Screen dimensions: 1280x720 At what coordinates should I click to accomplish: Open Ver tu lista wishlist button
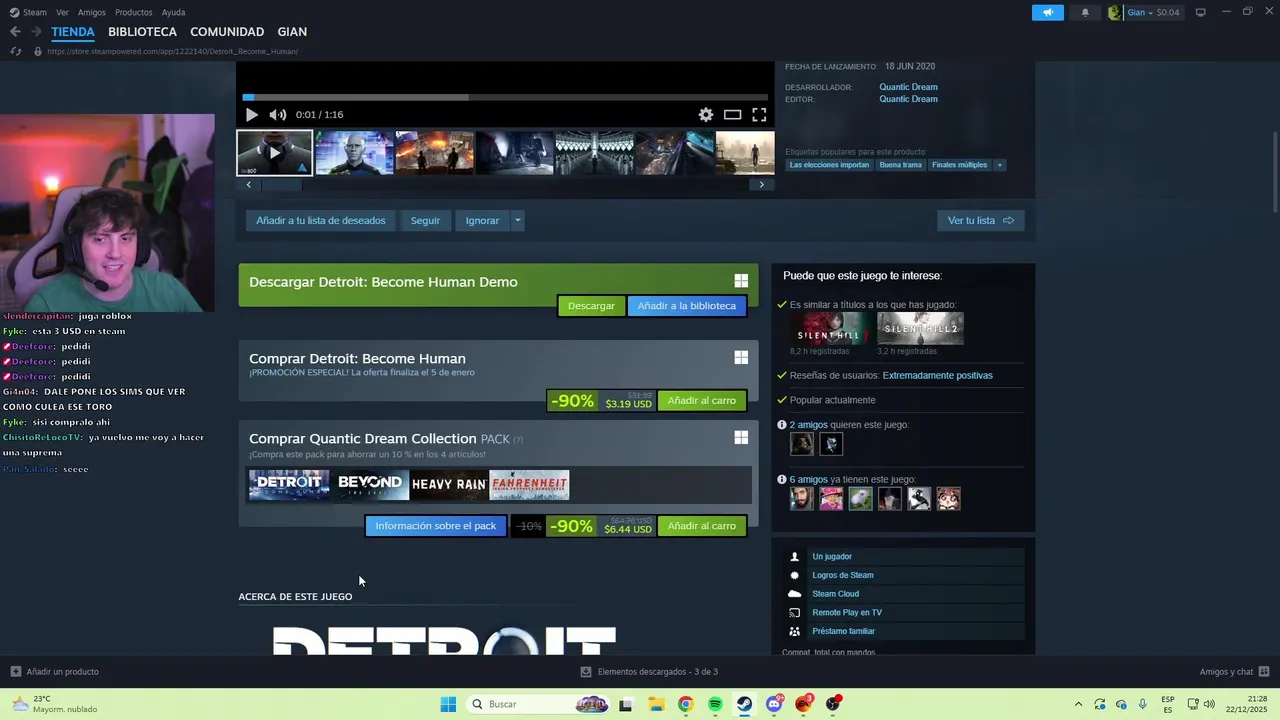click(980, 220)
